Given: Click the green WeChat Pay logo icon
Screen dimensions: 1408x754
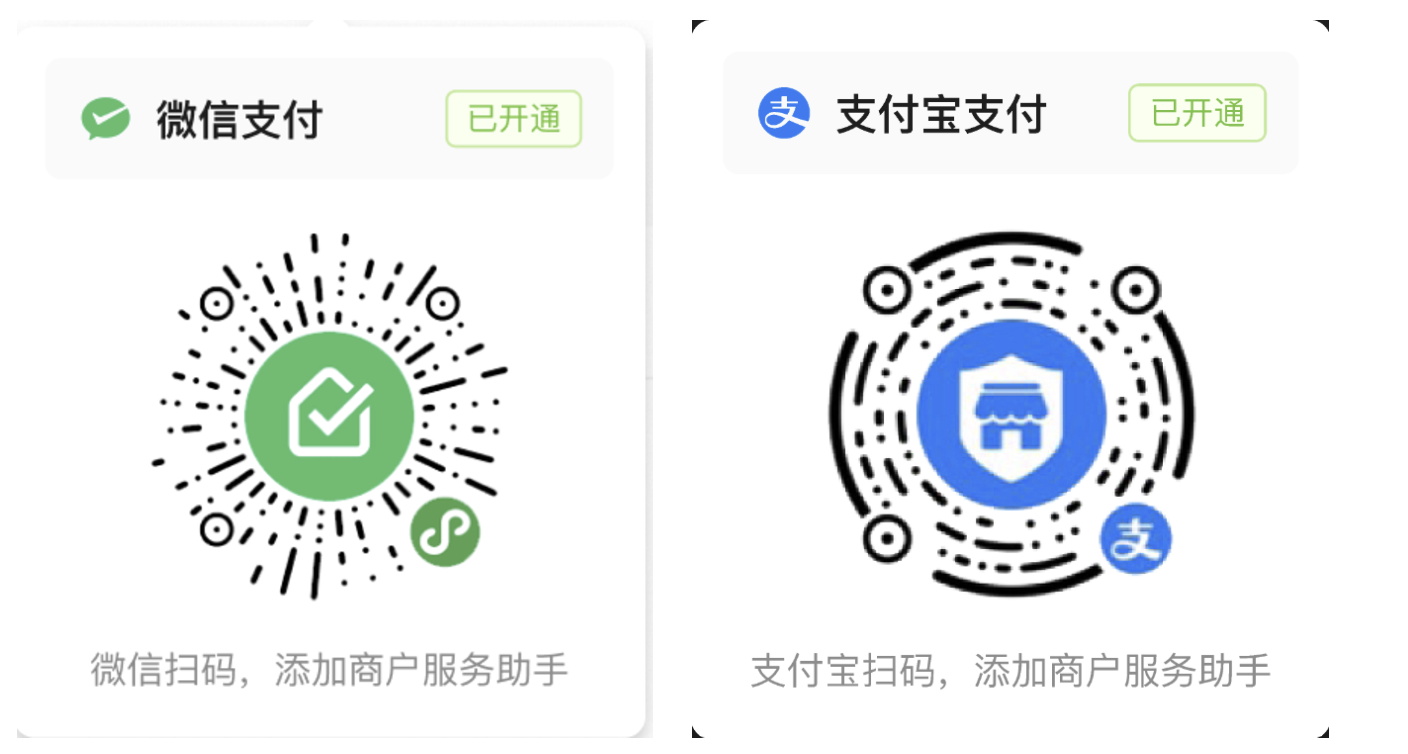Looking at the screenshot, I should coord(105,119).
